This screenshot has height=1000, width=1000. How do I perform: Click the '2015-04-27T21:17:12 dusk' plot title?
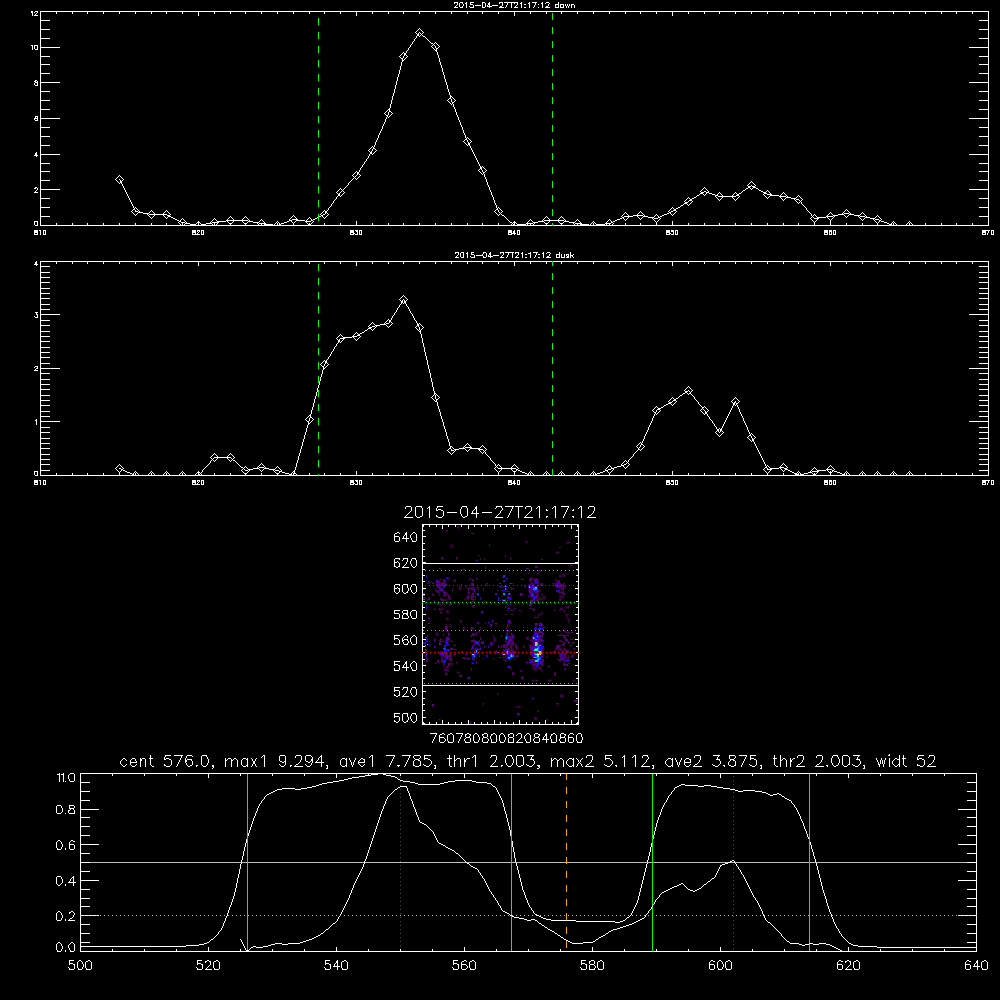tap(514, 255)
